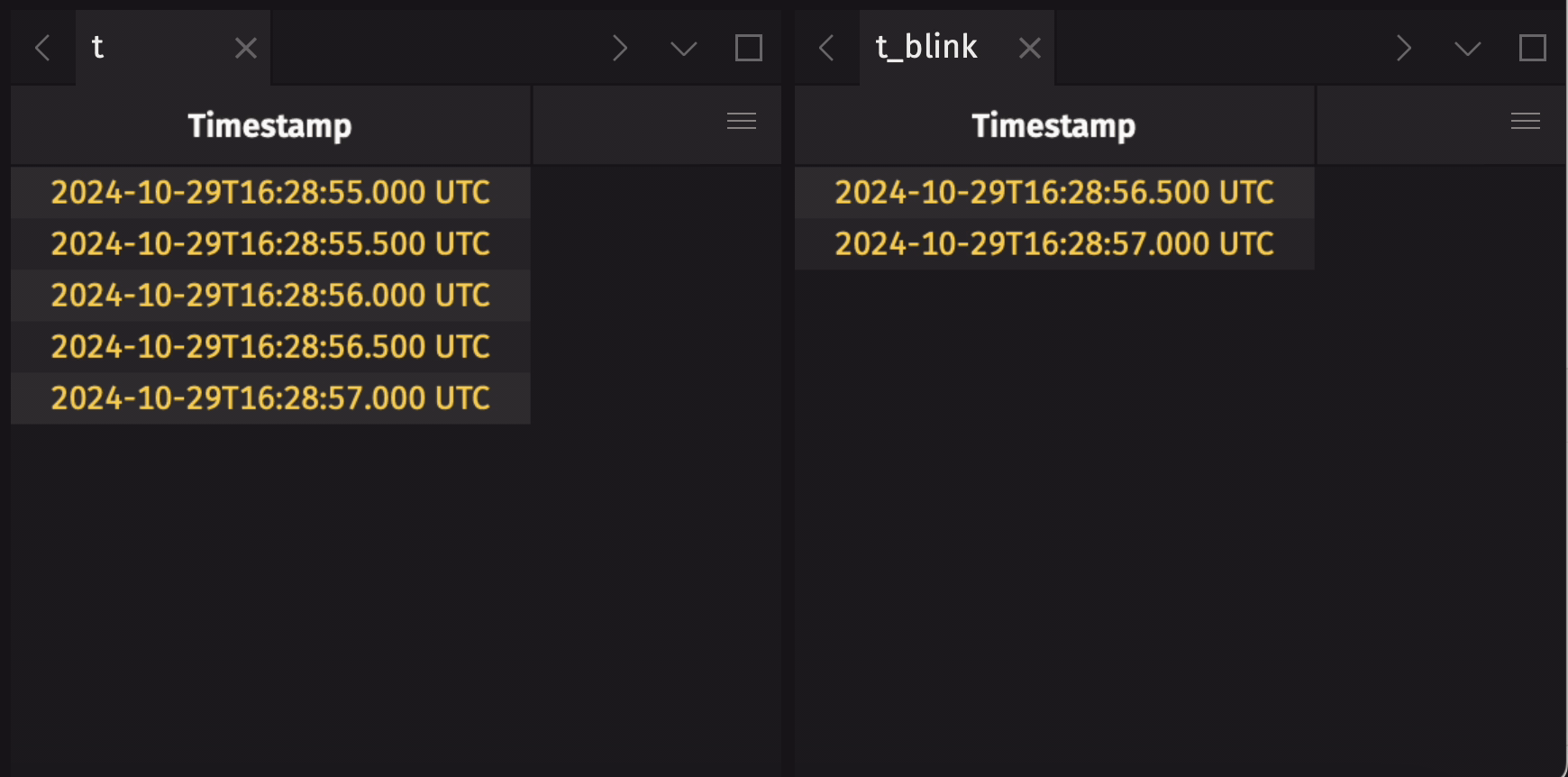
Task: Close the t_blink tab
Action: coord(1028,47)
